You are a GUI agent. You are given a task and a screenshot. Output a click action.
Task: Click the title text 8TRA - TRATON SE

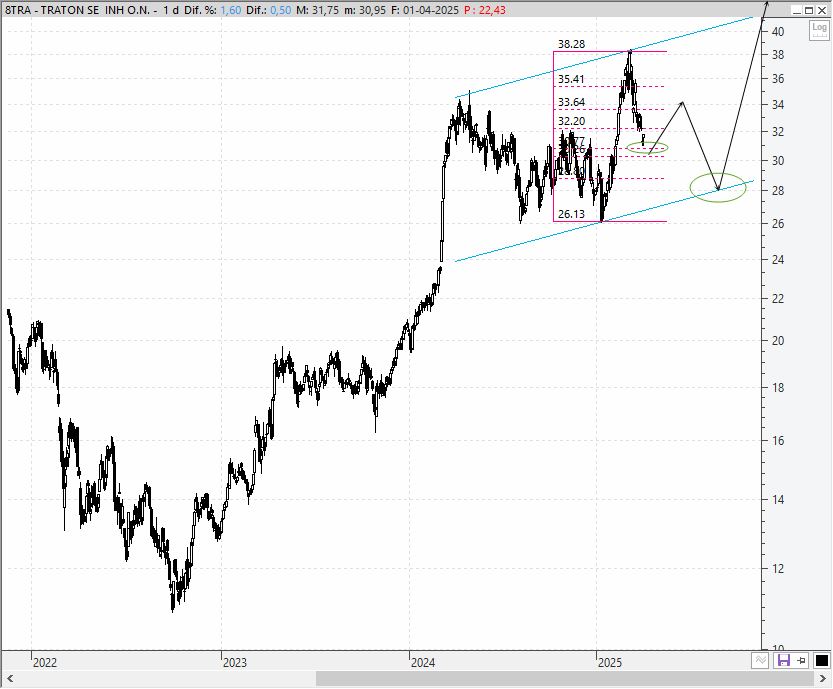coord(52,10)
